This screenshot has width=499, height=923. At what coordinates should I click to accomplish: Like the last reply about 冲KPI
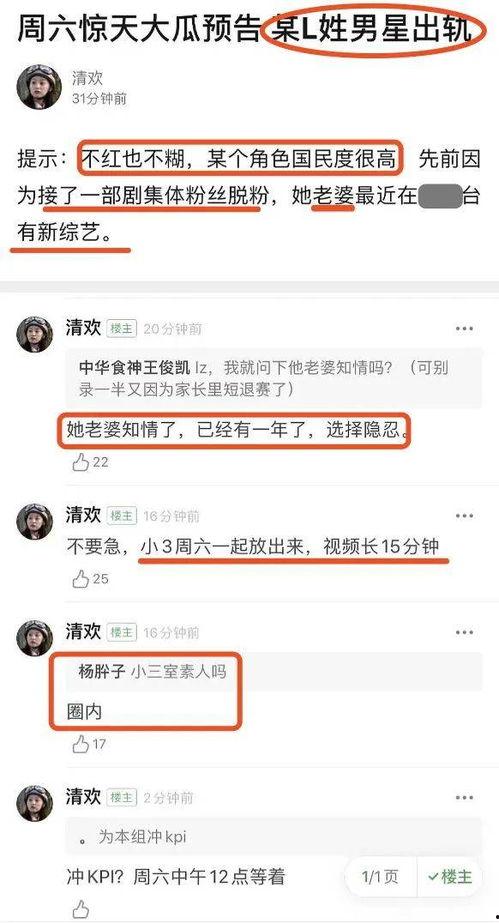click(80, 909)
